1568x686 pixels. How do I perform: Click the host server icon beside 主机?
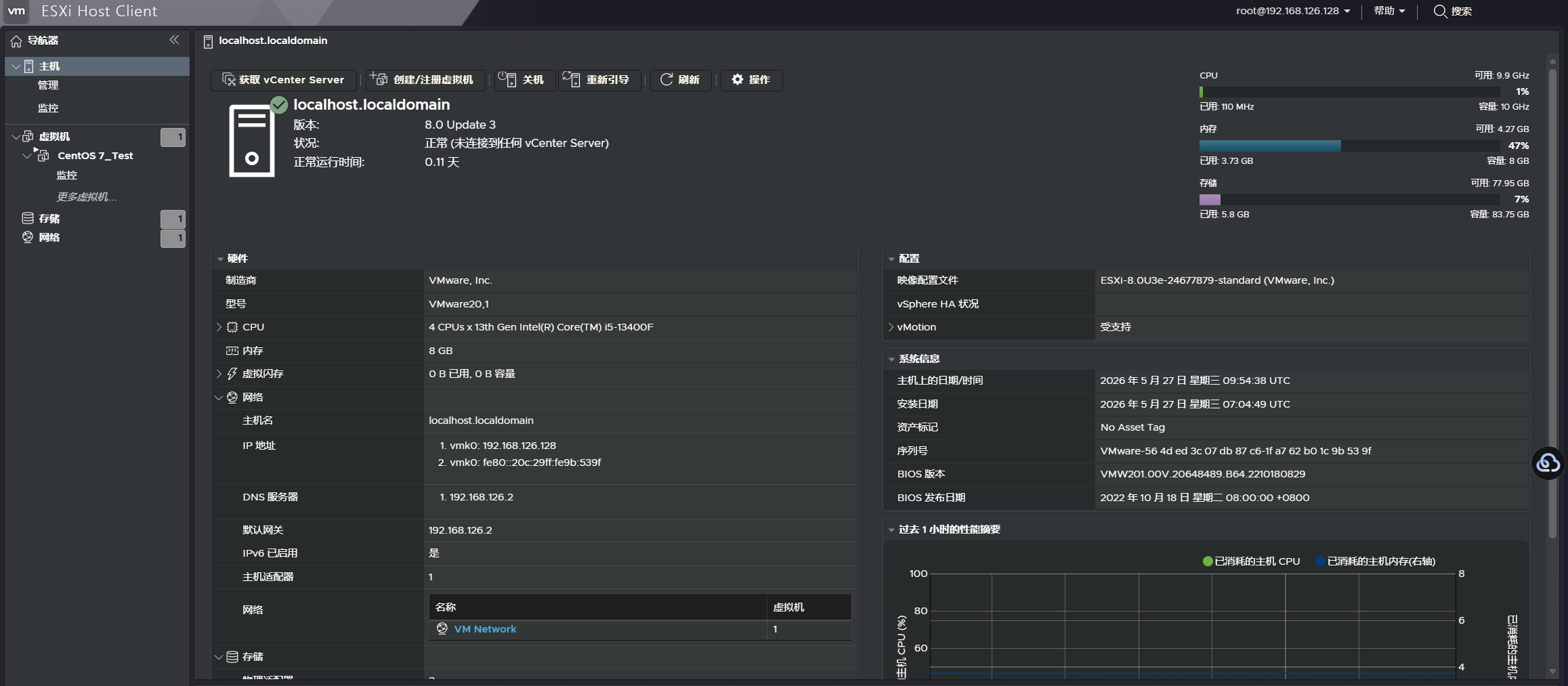point(29,66)
